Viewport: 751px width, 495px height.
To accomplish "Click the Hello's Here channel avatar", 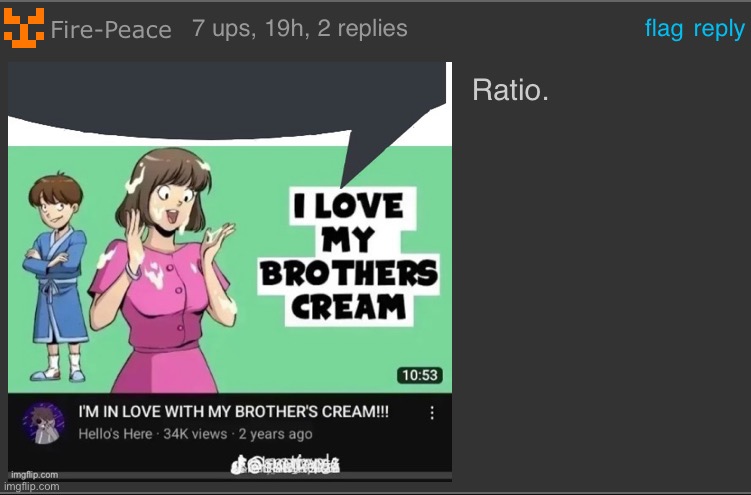I will pos(43,423).
